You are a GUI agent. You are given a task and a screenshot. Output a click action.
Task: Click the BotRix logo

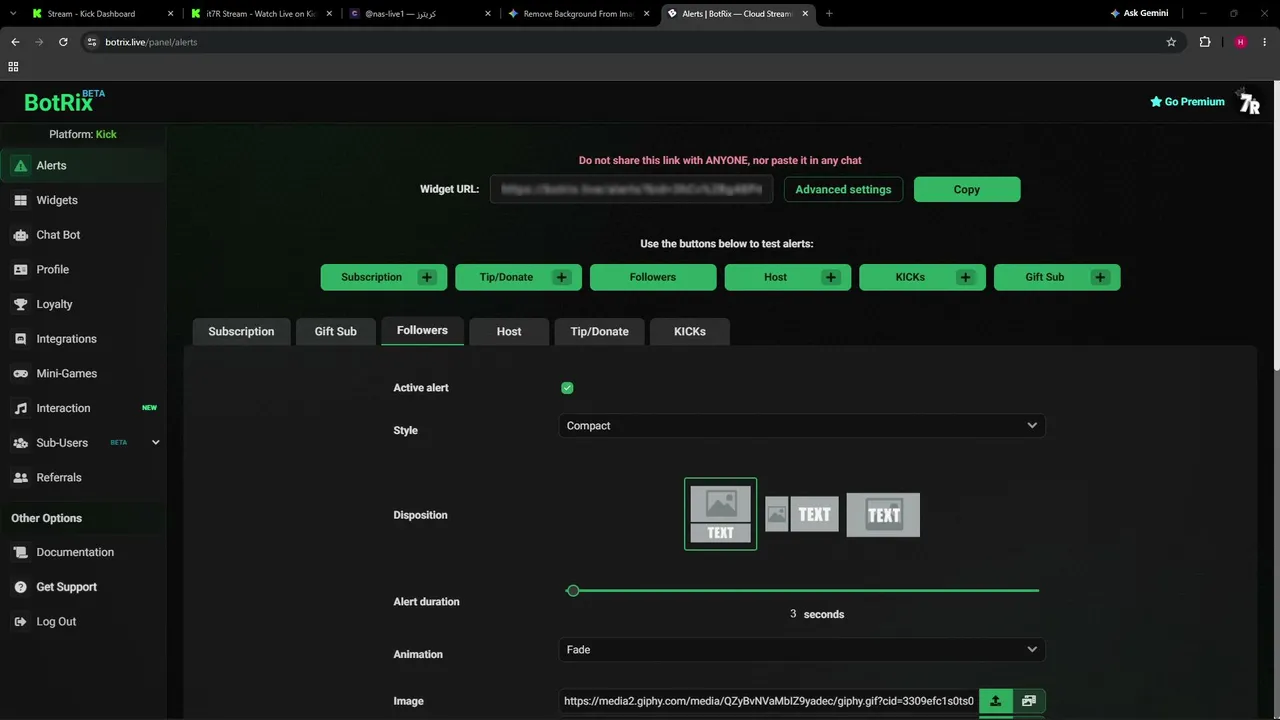(x=65, y=102)
